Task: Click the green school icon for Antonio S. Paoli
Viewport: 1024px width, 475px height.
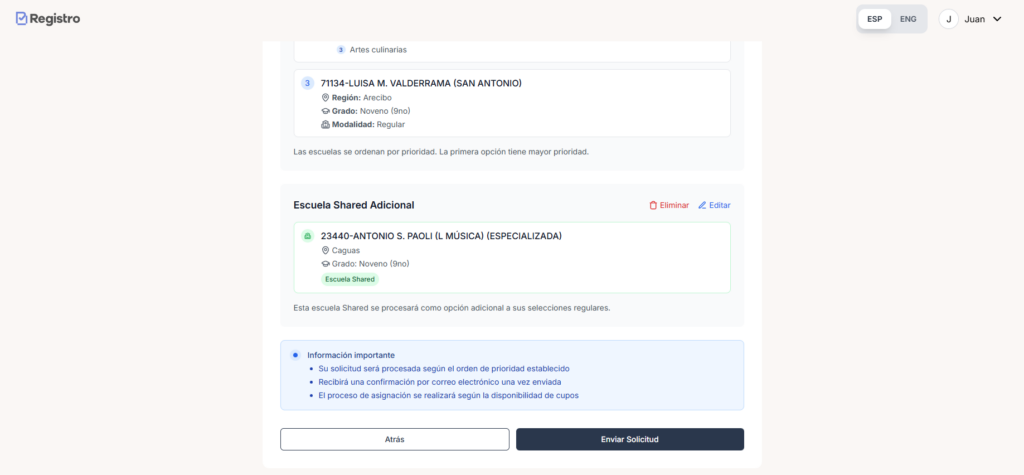Action: tap(307, 236)
